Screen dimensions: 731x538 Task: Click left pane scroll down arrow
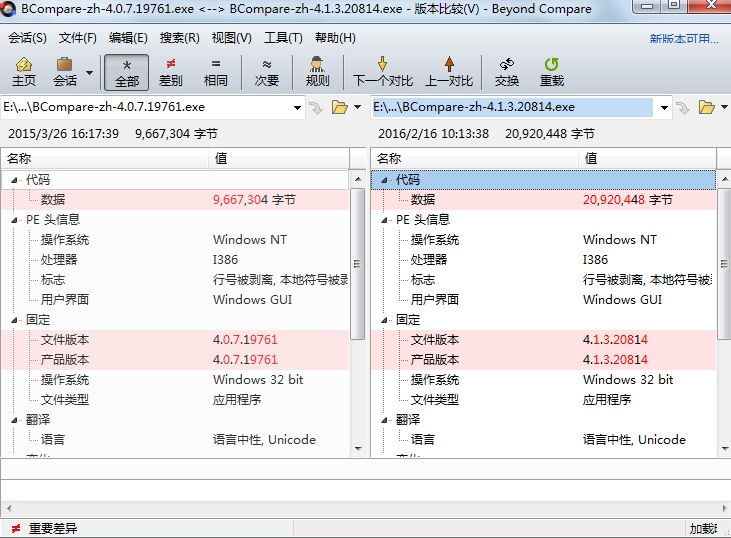point(358,448)
